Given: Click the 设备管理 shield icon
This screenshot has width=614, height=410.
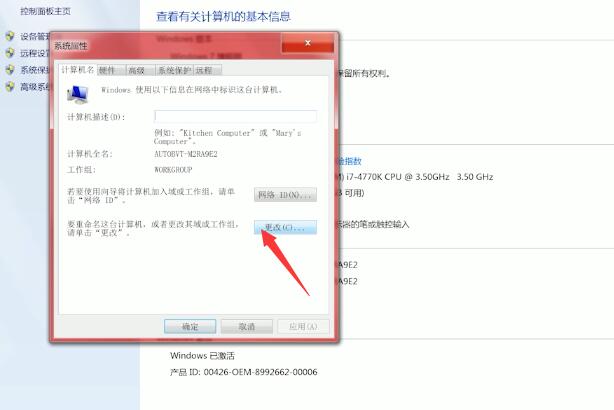Looking at the screenshot, I should click(x=10, y=36).
